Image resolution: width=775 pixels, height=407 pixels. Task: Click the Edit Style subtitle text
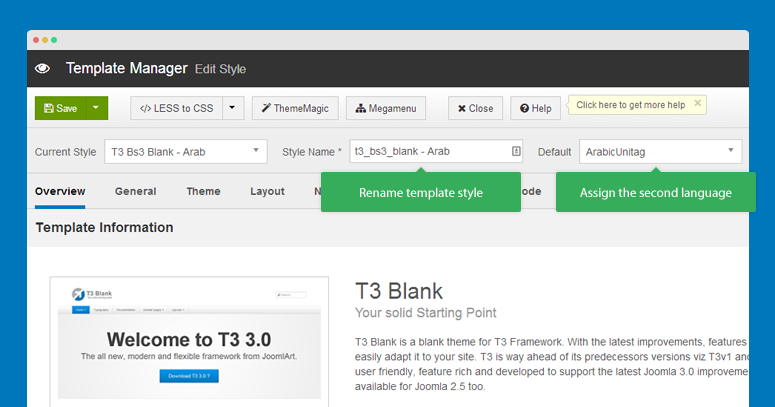(220, 69)
